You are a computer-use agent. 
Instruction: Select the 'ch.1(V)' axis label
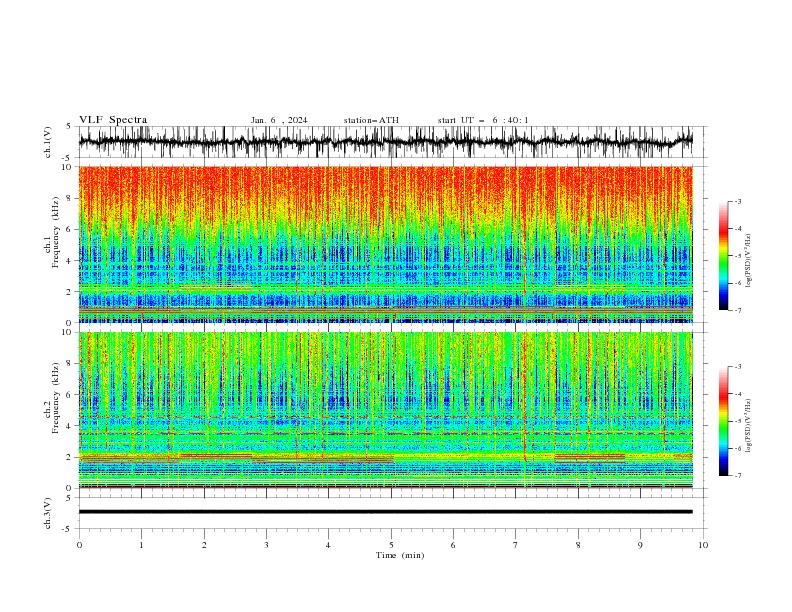pos(48,142)
